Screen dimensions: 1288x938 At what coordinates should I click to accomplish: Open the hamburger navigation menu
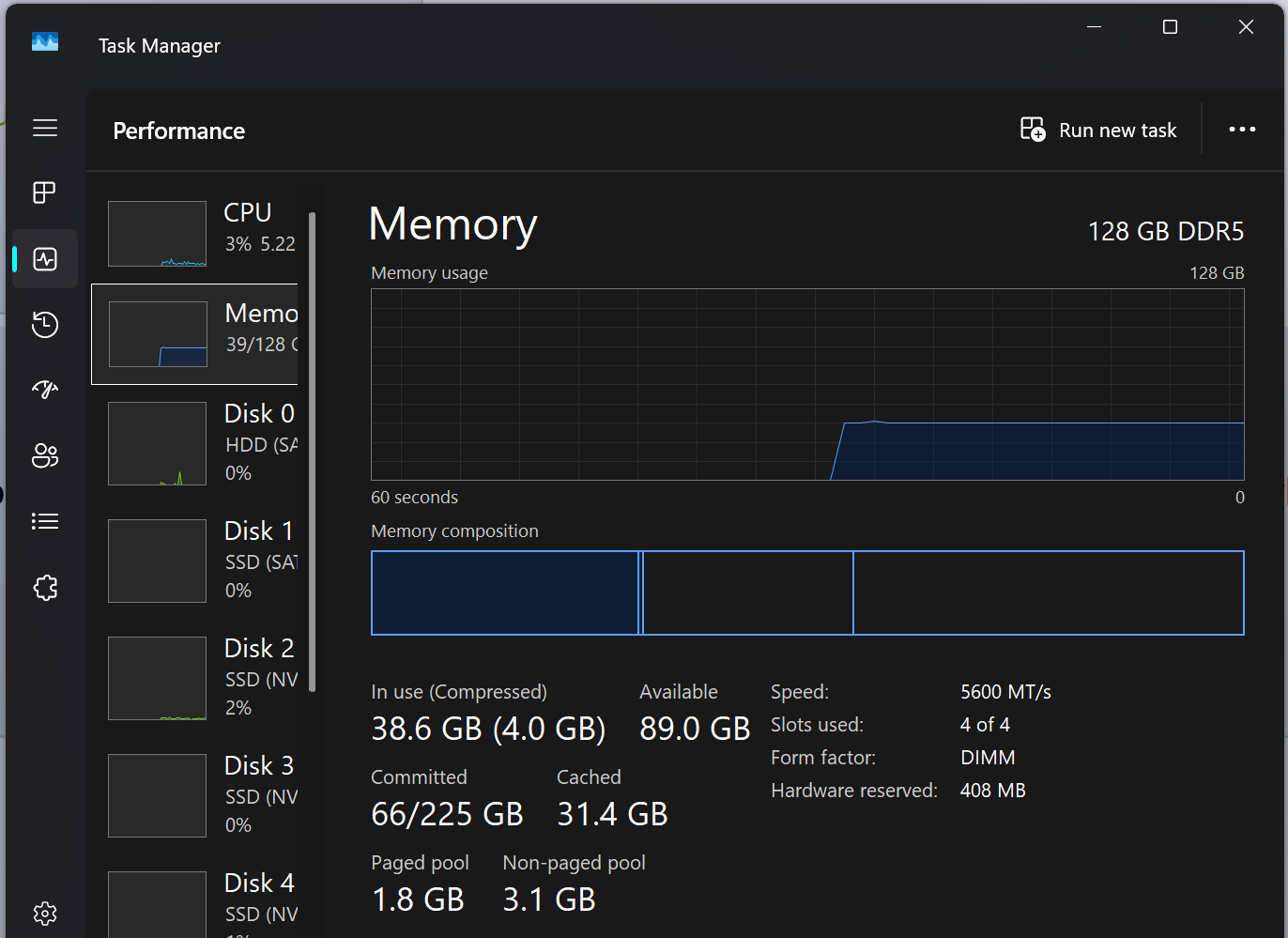[45, 128]
